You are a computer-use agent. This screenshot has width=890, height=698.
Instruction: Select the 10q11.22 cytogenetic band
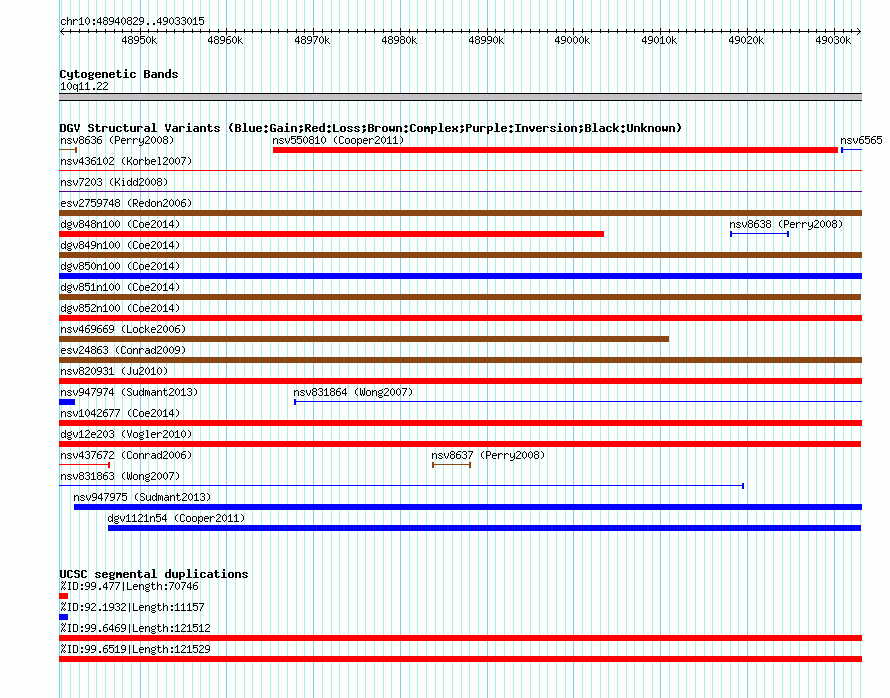[460, 97]
